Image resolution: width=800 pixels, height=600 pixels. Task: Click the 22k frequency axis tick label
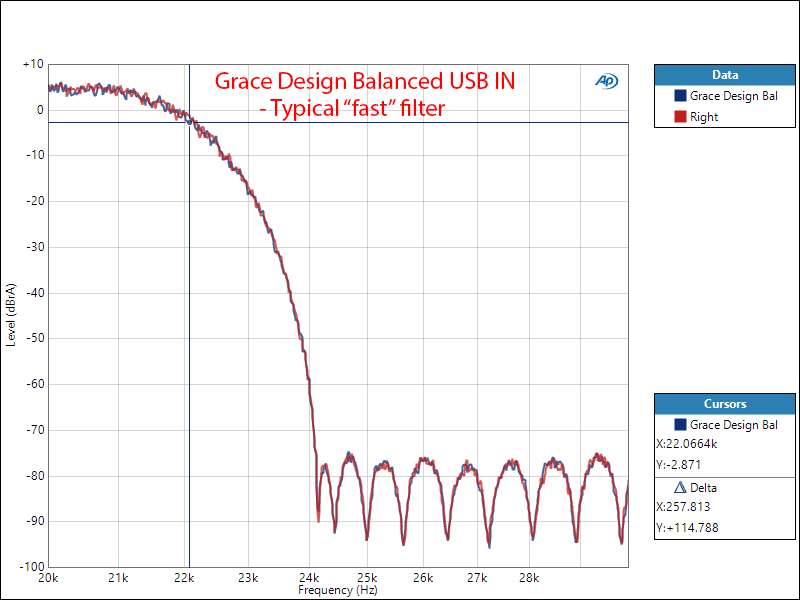click(x=184, y=578)
